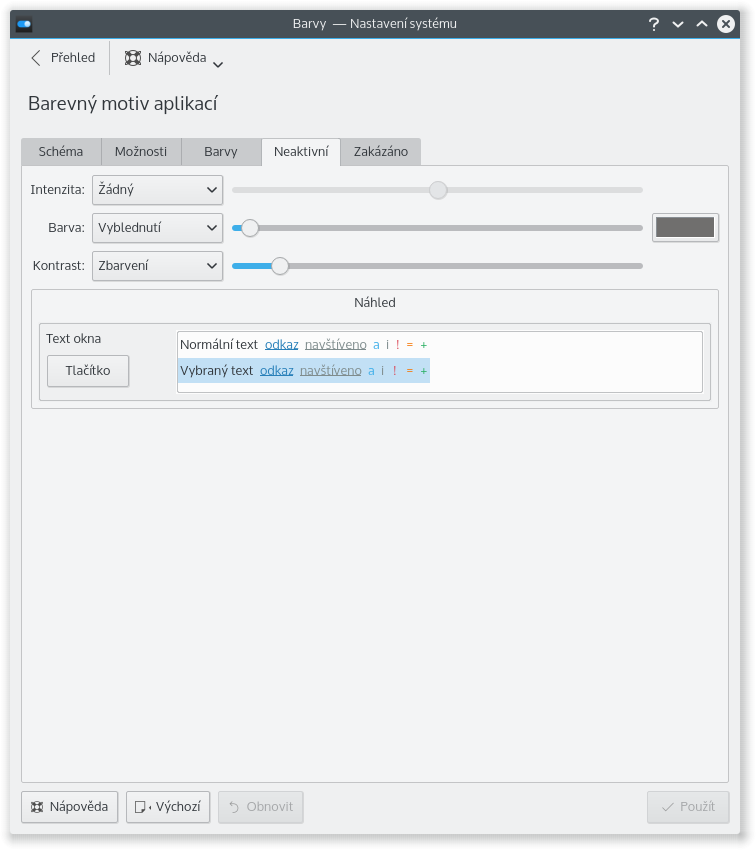Click the Barva slider handle
The height and width of the screenshot is (850, 756).
[x=249, y=228]
